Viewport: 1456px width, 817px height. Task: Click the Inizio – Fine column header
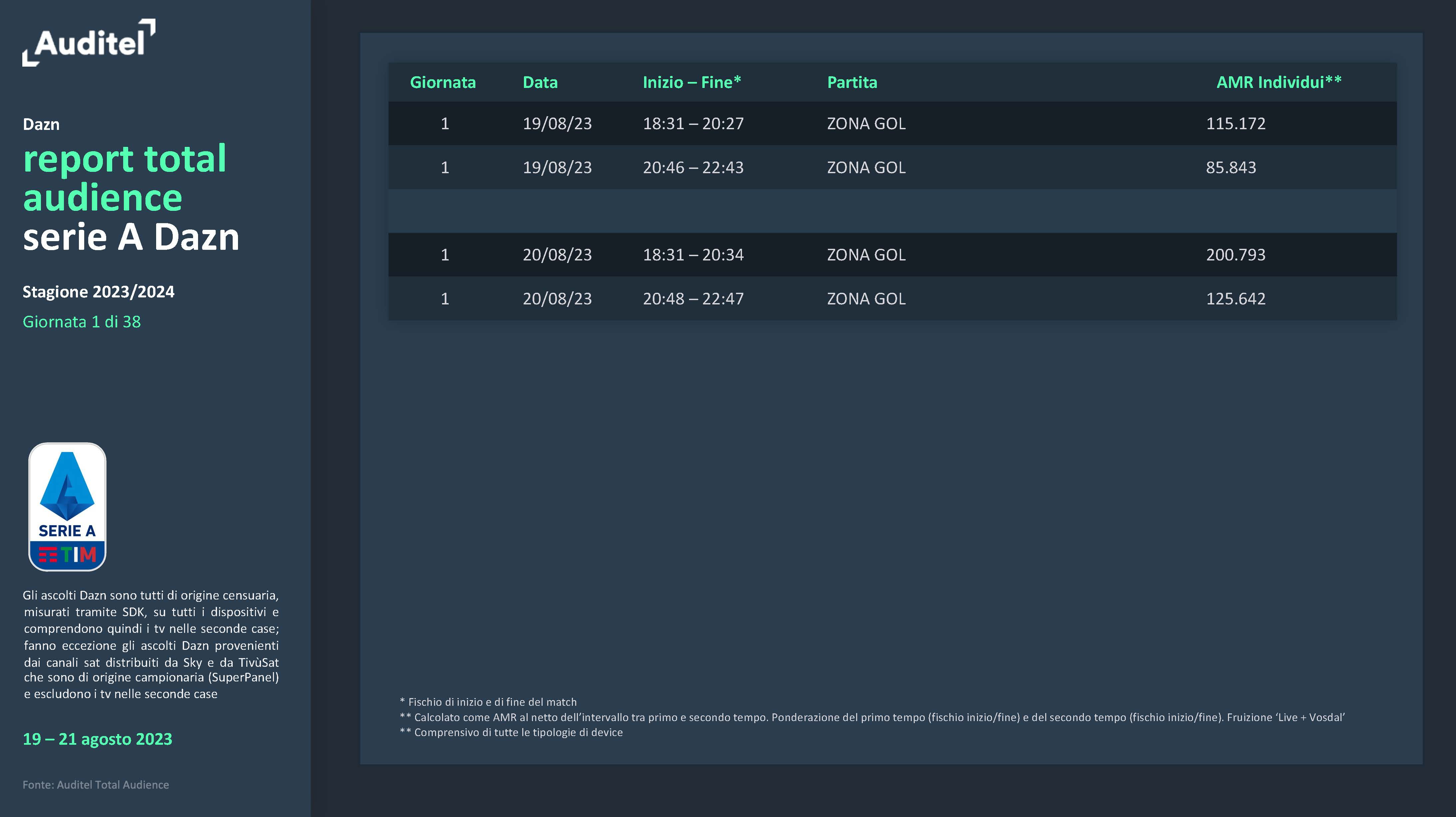click(x=691, y=83)
